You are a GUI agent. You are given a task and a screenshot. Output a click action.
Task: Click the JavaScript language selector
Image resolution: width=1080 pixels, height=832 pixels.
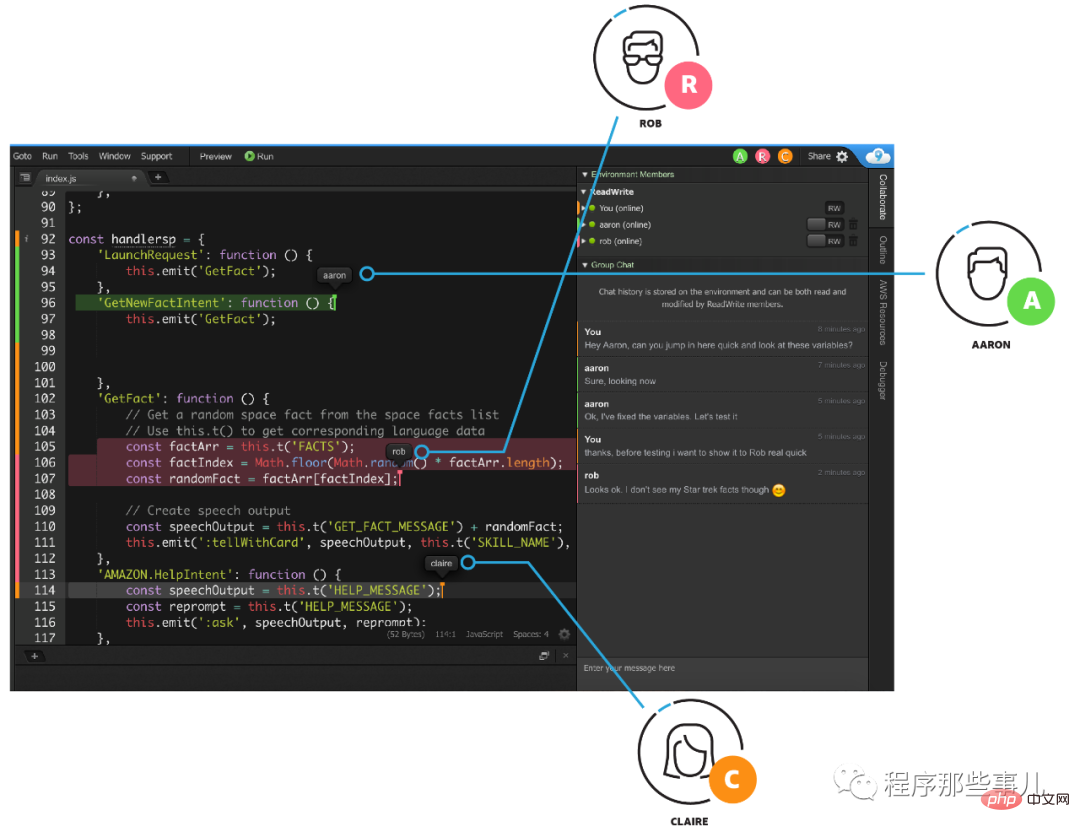484,634
